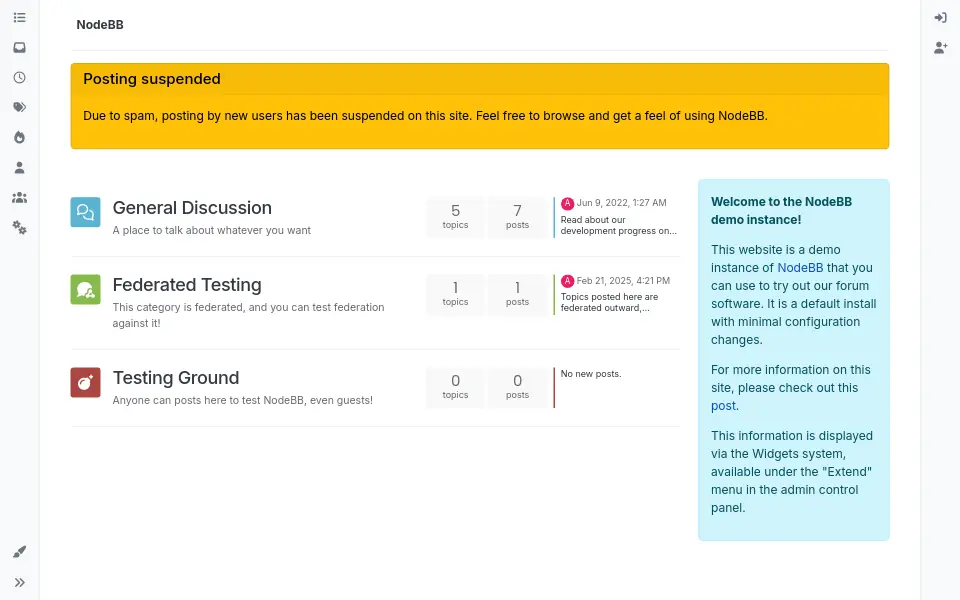
Task: Click the "1 posts" count for Federated Testing
Action: pos(517,294)
